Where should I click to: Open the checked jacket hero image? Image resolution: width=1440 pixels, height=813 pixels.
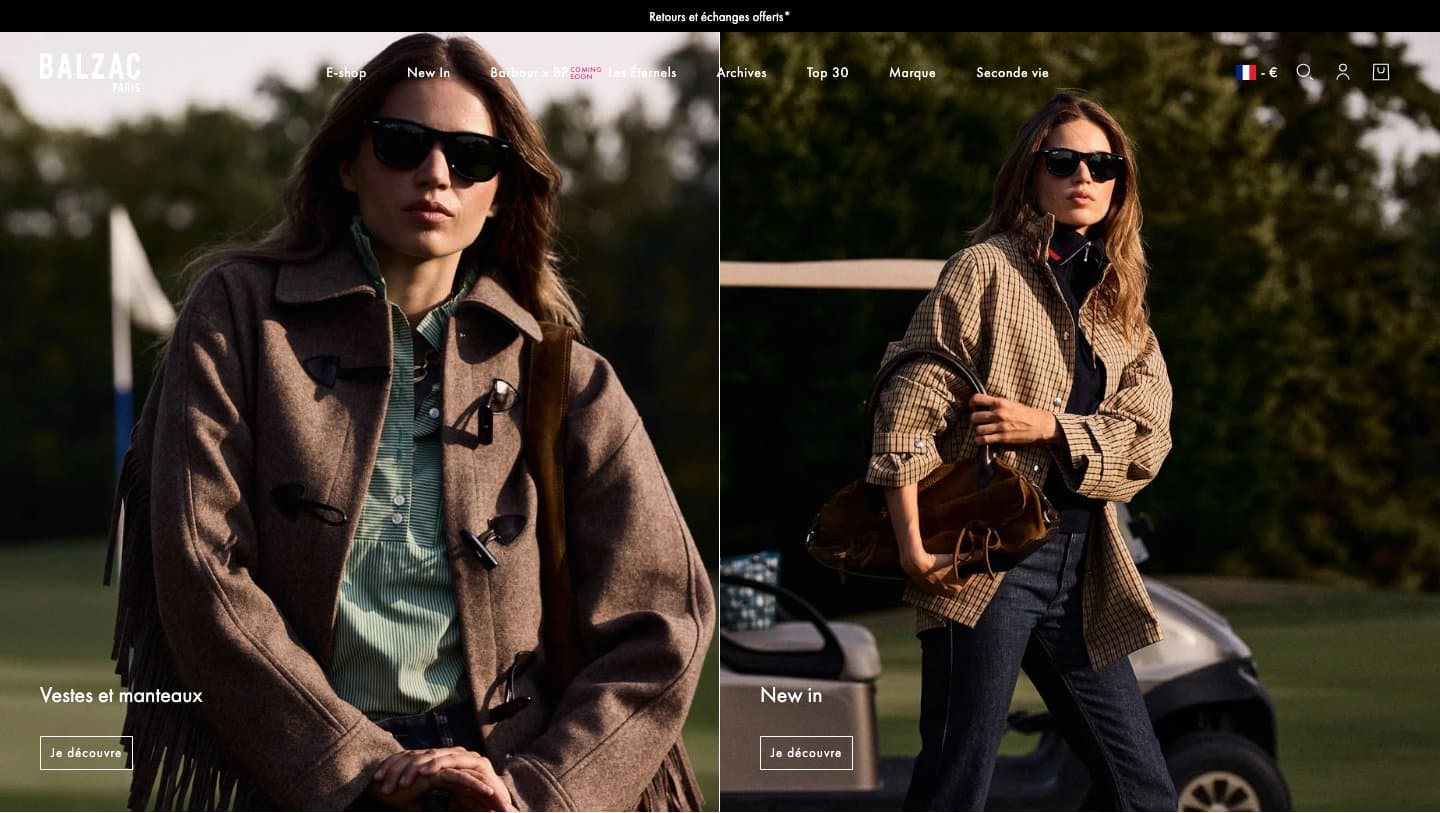pos(1080,421)
